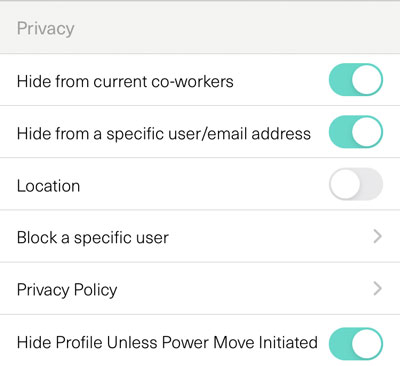
Task: Select the Block a specific user row
Action: (x=200, y=236)
